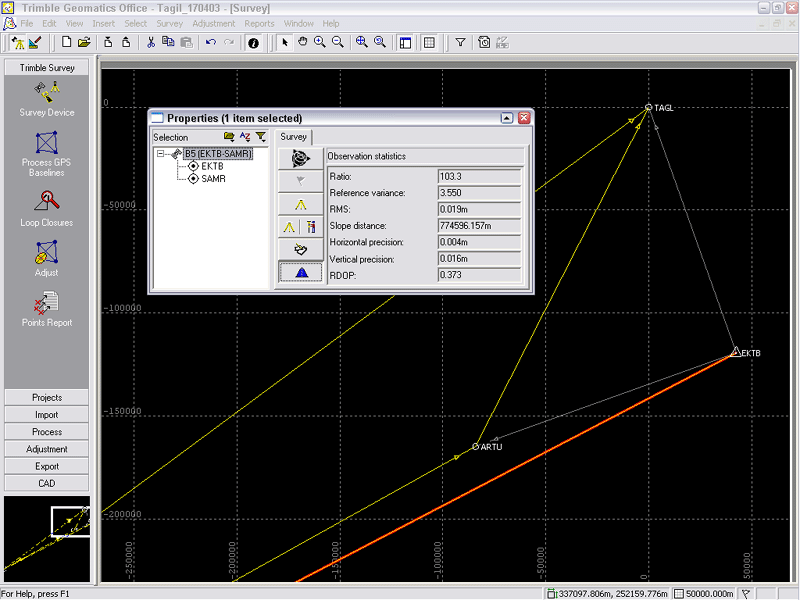Image resolution: width=800 pixels, height=600 pixels.
Task: Toggle the observation statistics page button
Action: pos(300,272)
